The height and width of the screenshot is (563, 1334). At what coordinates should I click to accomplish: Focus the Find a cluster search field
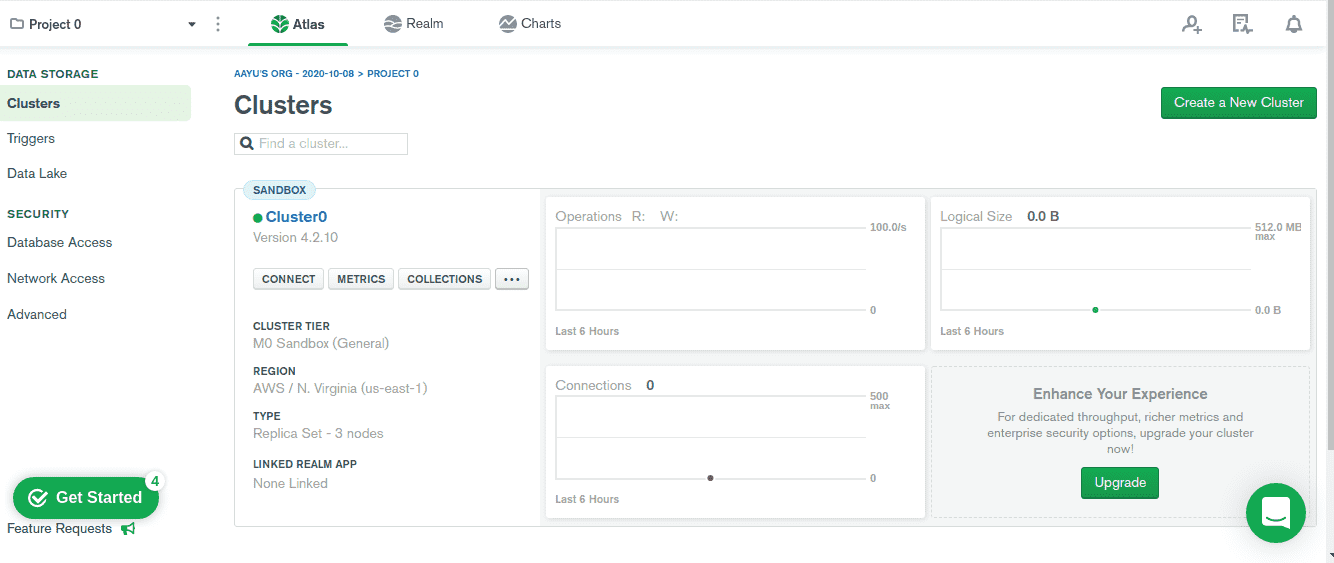point(321,144)
